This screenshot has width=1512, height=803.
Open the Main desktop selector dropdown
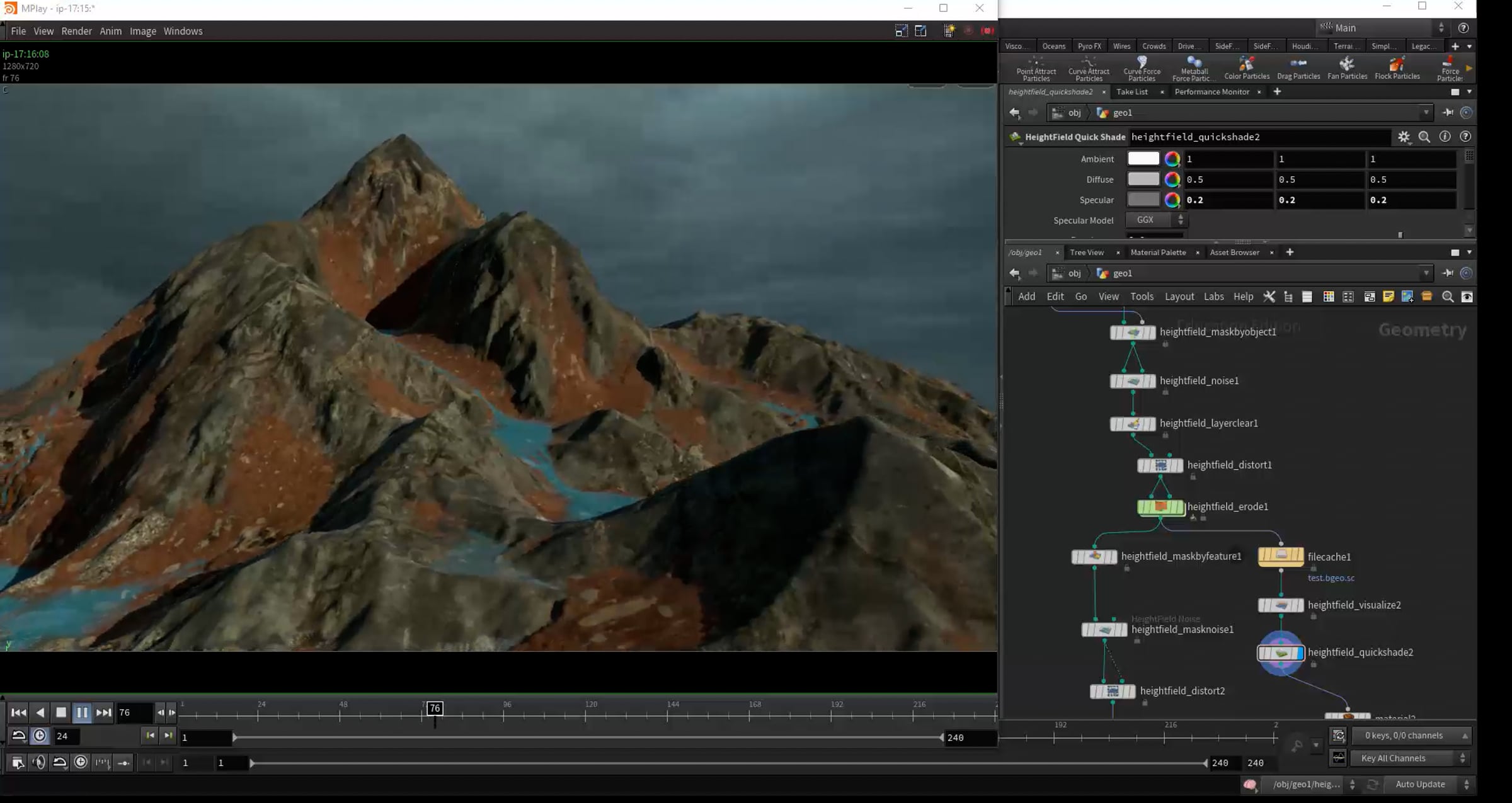1382,28
